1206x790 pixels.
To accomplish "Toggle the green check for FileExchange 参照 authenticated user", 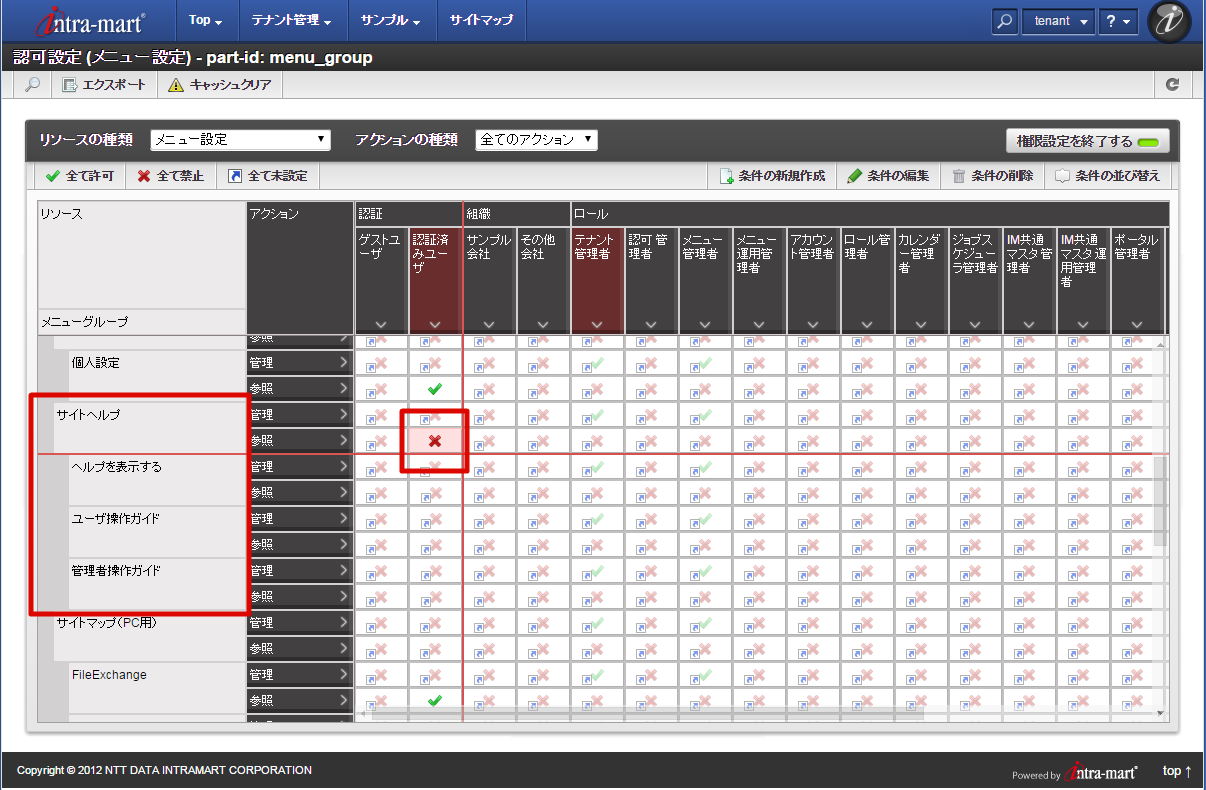I will click(x=435, y=701).
